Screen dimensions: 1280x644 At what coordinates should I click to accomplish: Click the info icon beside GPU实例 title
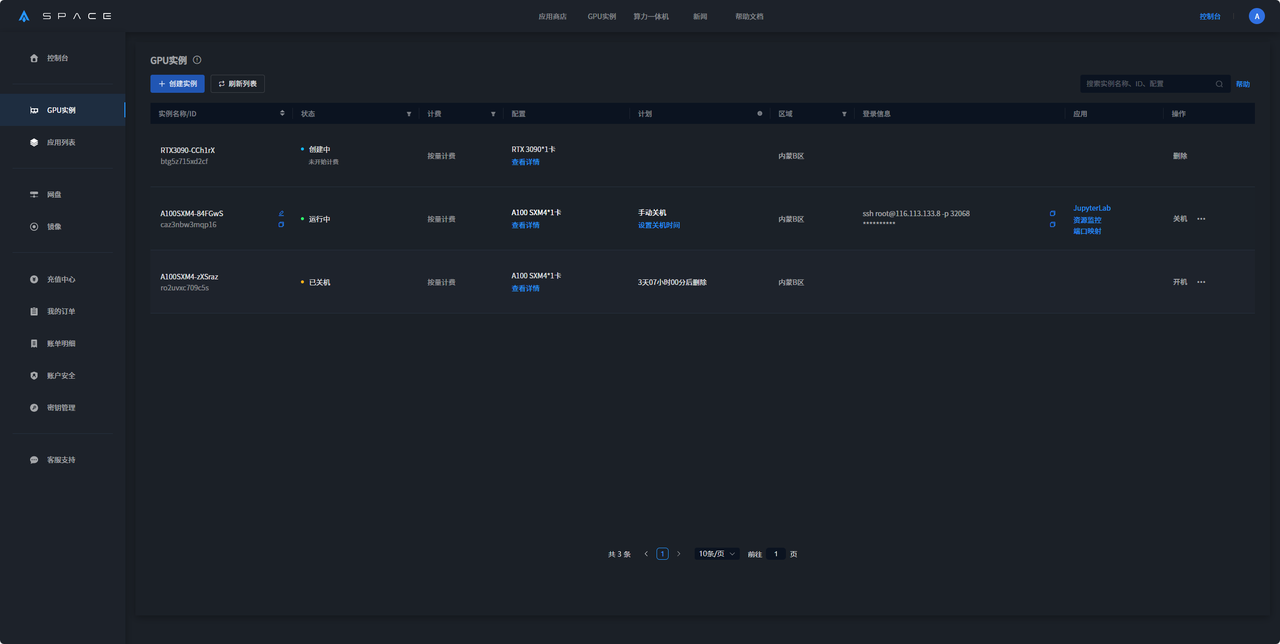(x=197, y=60)
